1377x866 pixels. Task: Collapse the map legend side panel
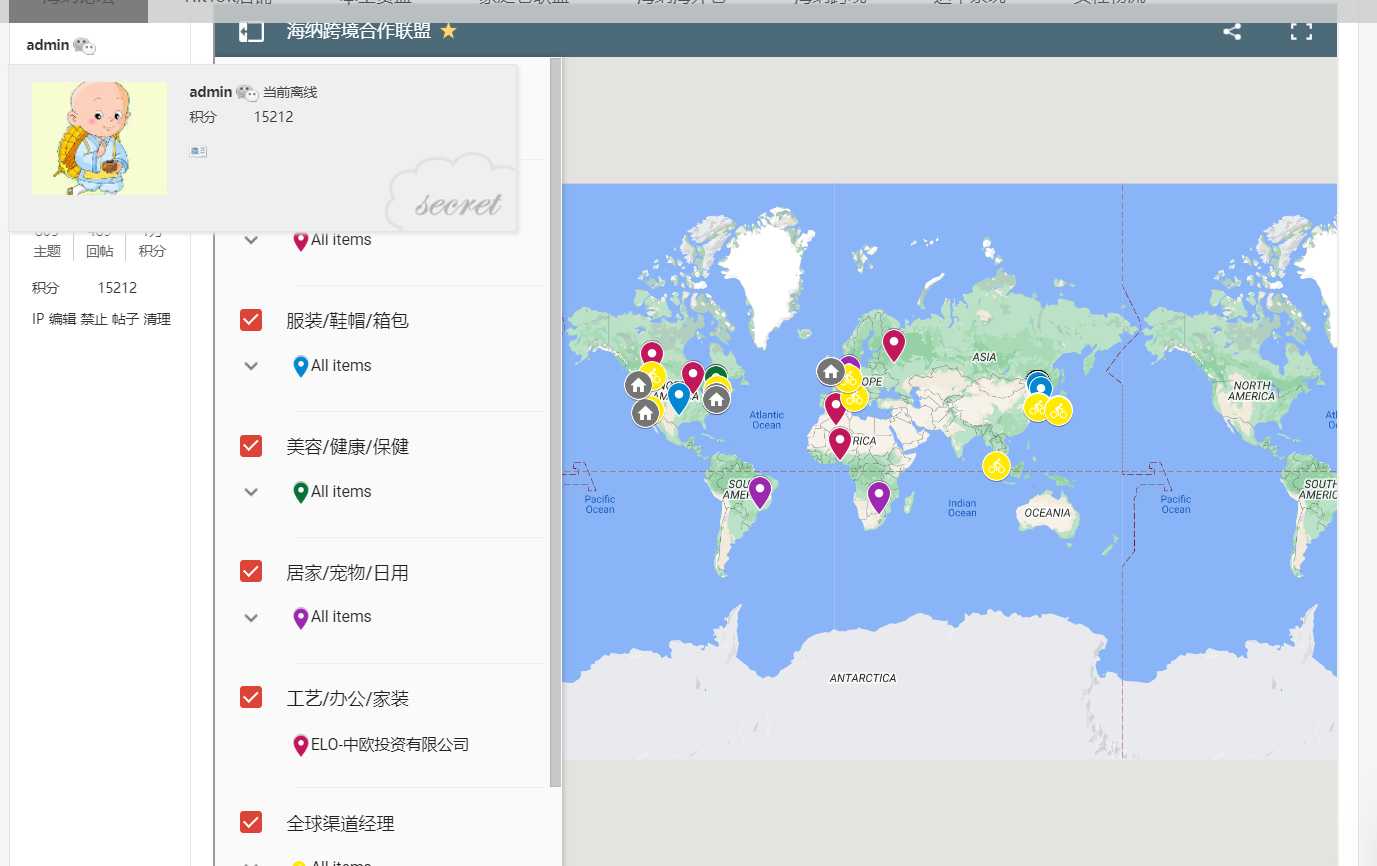tap(251, 31)
